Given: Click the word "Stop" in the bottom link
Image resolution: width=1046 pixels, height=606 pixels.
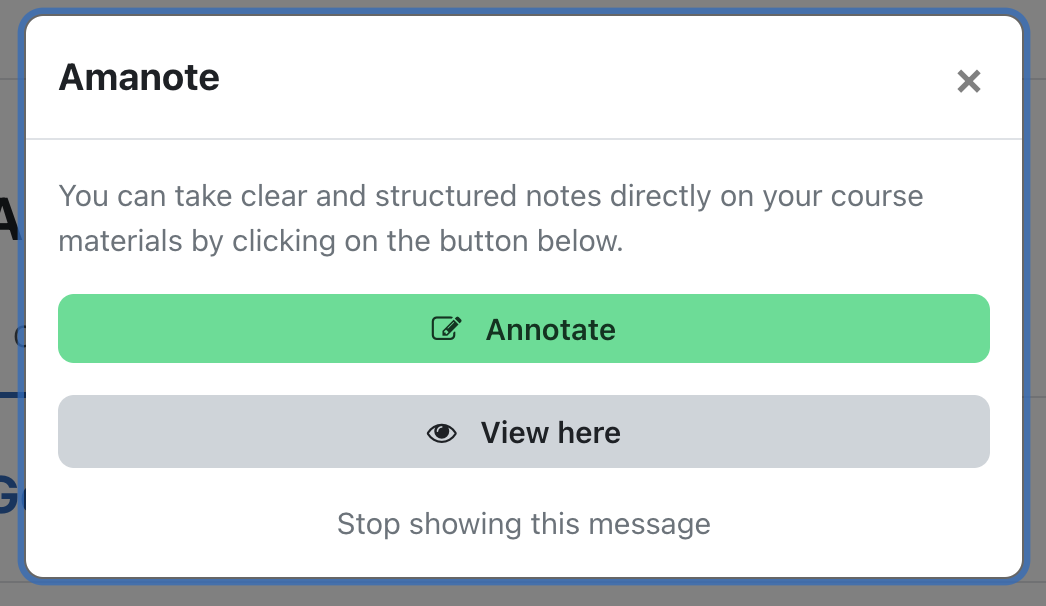Looking at the screenshot, I should (369, 524).
